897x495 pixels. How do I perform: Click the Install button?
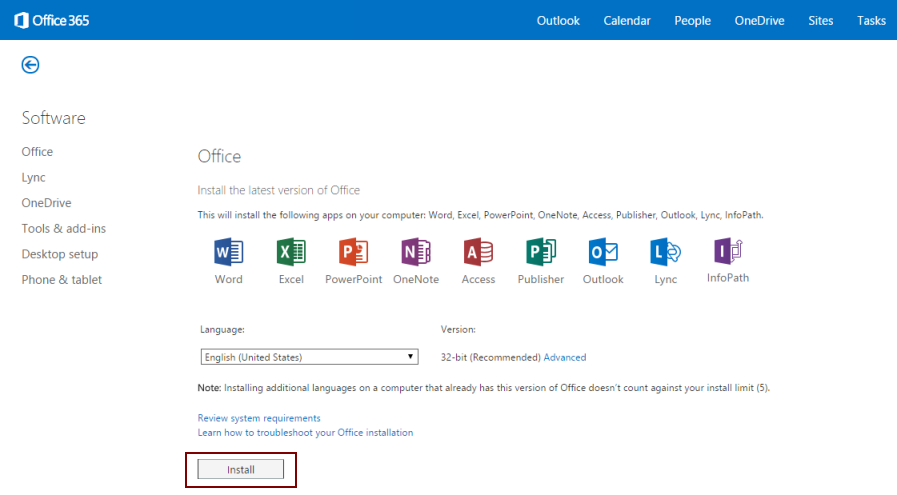(x=240, y=469)
